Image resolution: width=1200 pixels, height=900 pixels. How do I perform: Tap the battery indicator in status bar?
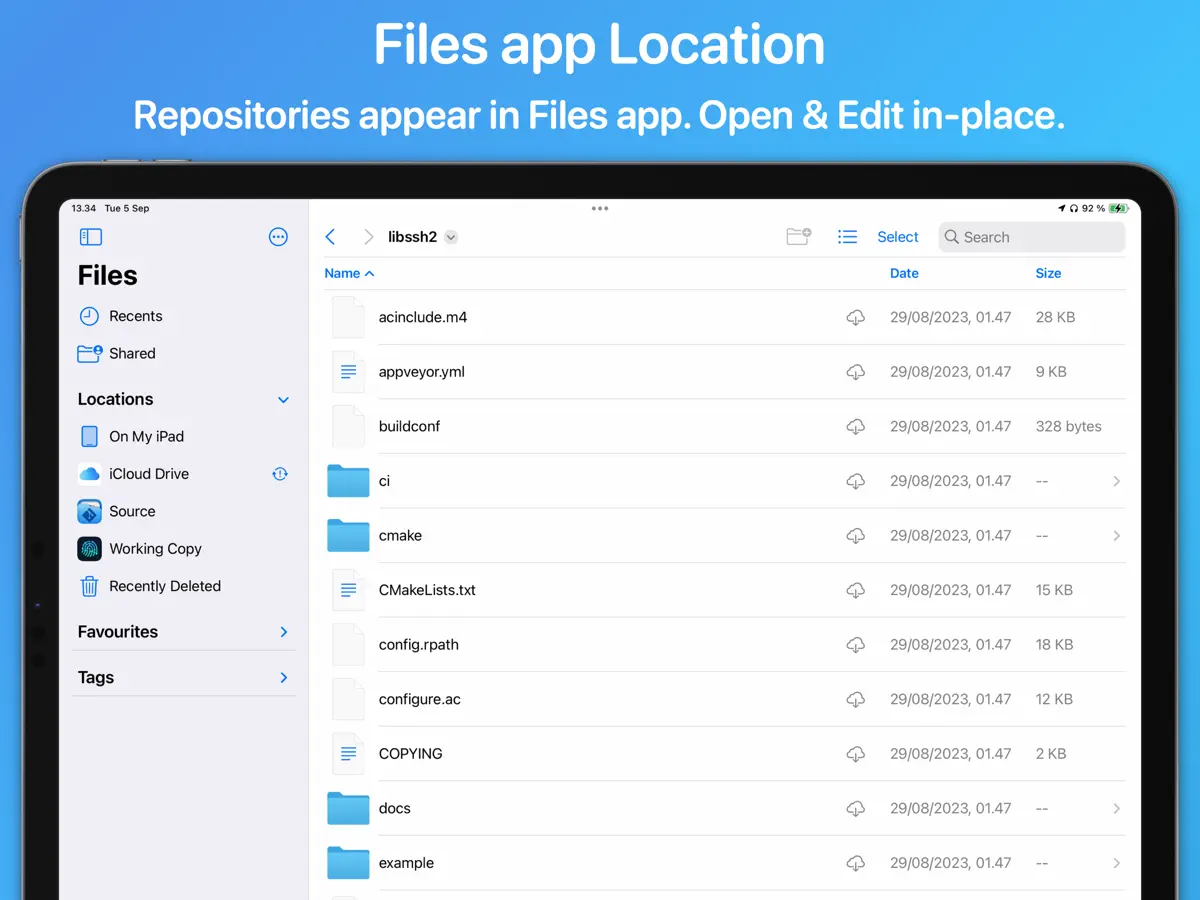[x=1119, y=208]
